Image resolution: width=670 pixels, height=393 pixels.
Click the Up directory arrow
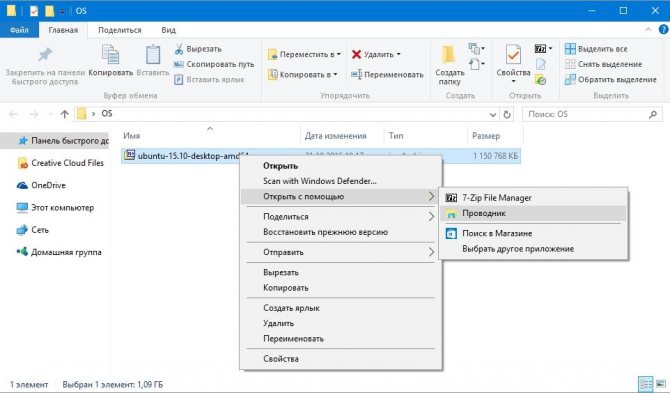(x=65, y=114)
